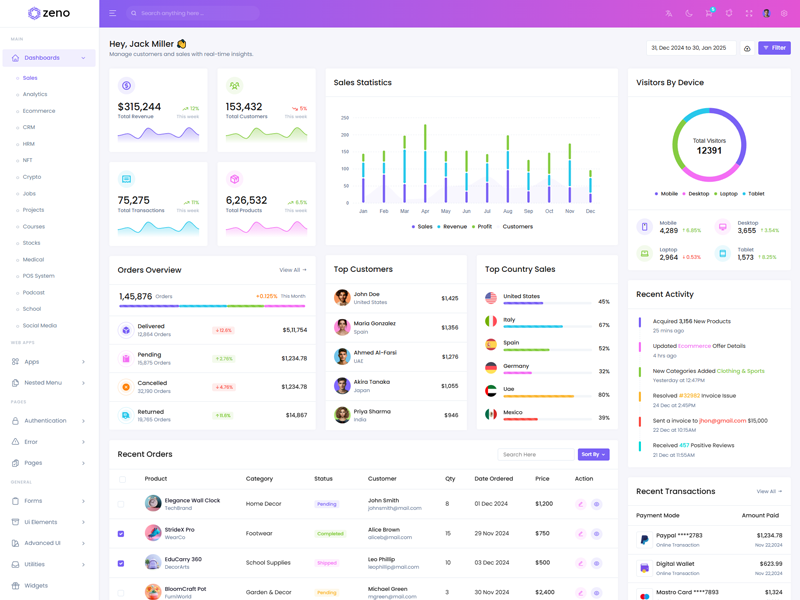Open the language translation icon
The width and height of the screenshot is (800, 600).
[669, 13]
